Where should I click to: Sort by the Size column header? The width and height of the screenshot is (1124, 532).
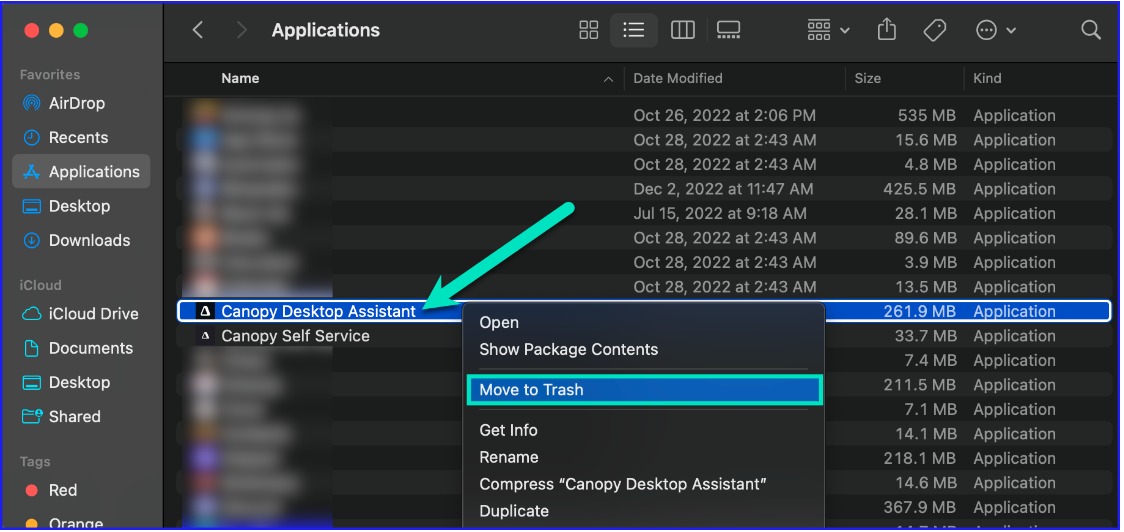pyautogui.click(x=867, y=79)
